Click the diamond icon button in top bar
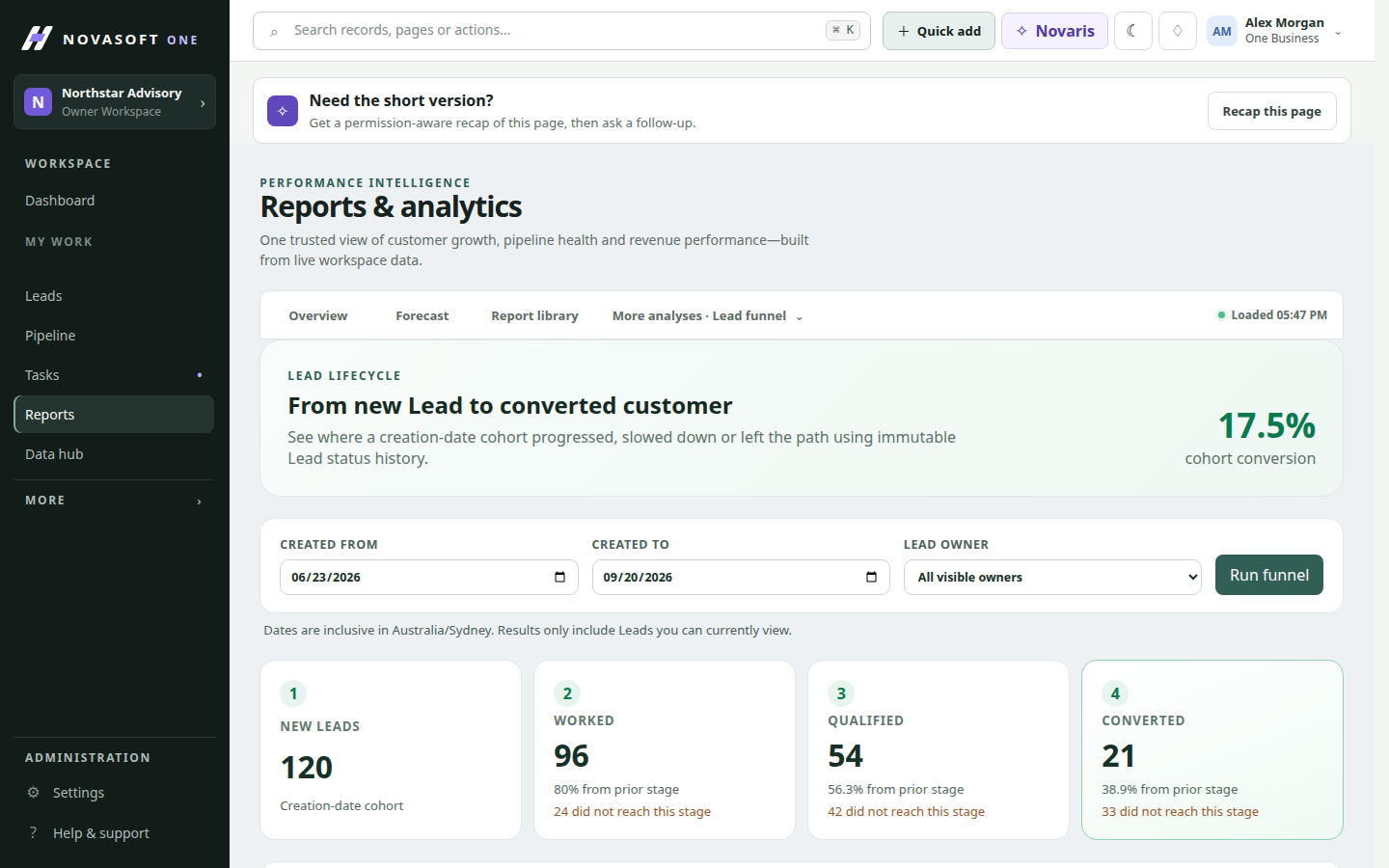 [1177, 31]
